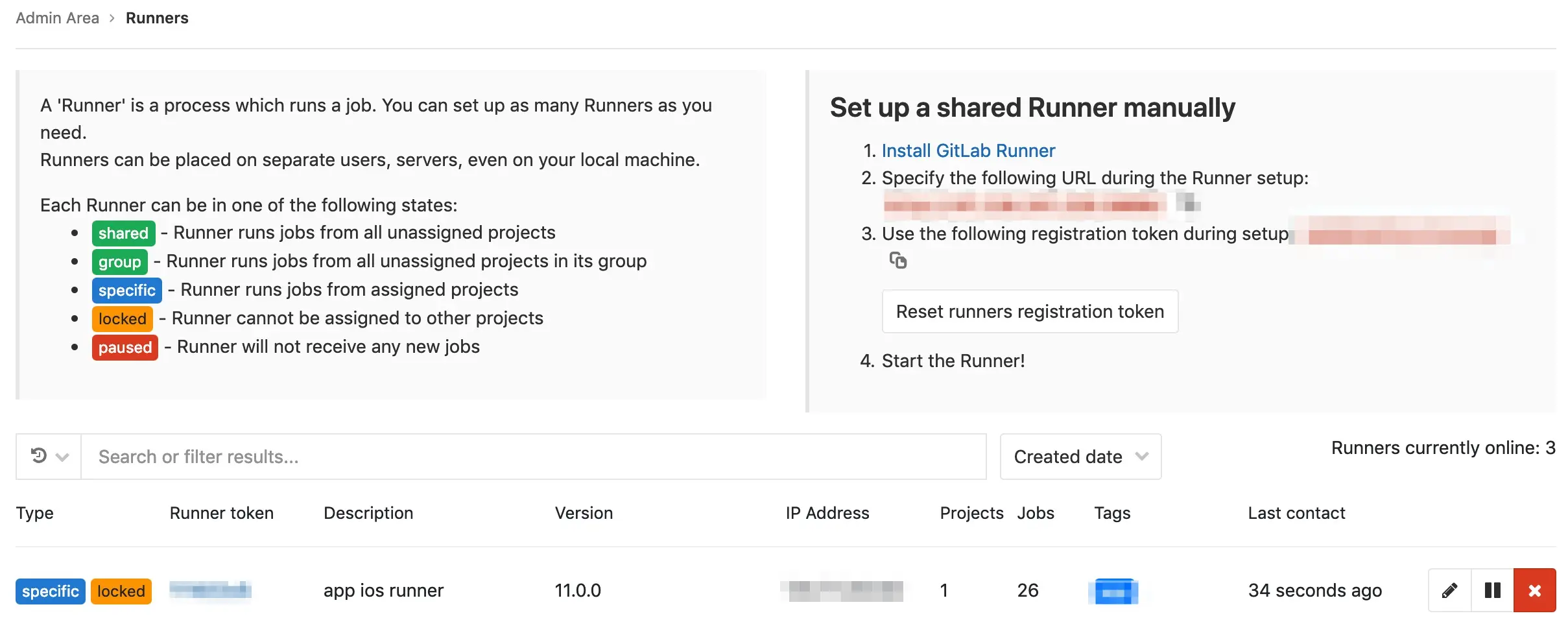Click the green group state label
Screen dimensions: 1568x633
[119, 261]
